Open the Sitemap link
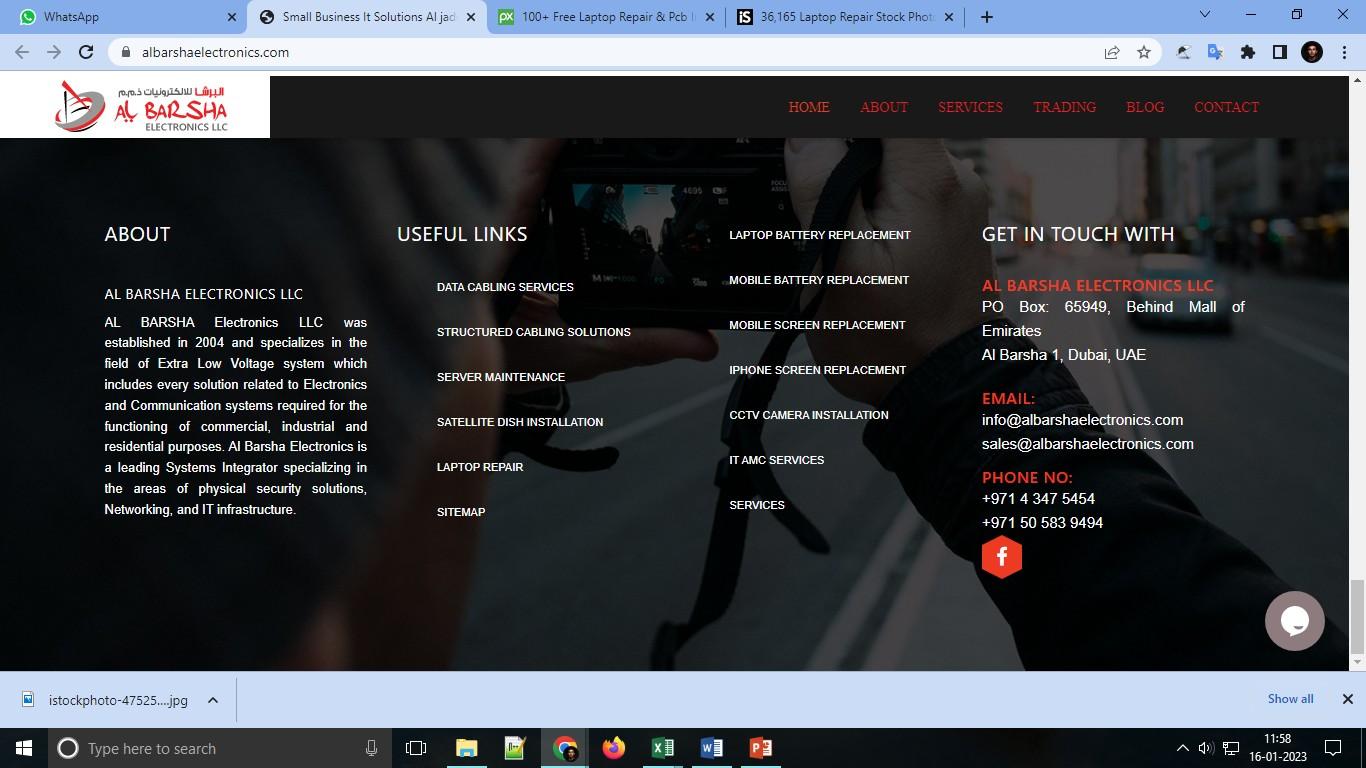This screenshot has width=1366, height=768. click(x=461, y=512)
